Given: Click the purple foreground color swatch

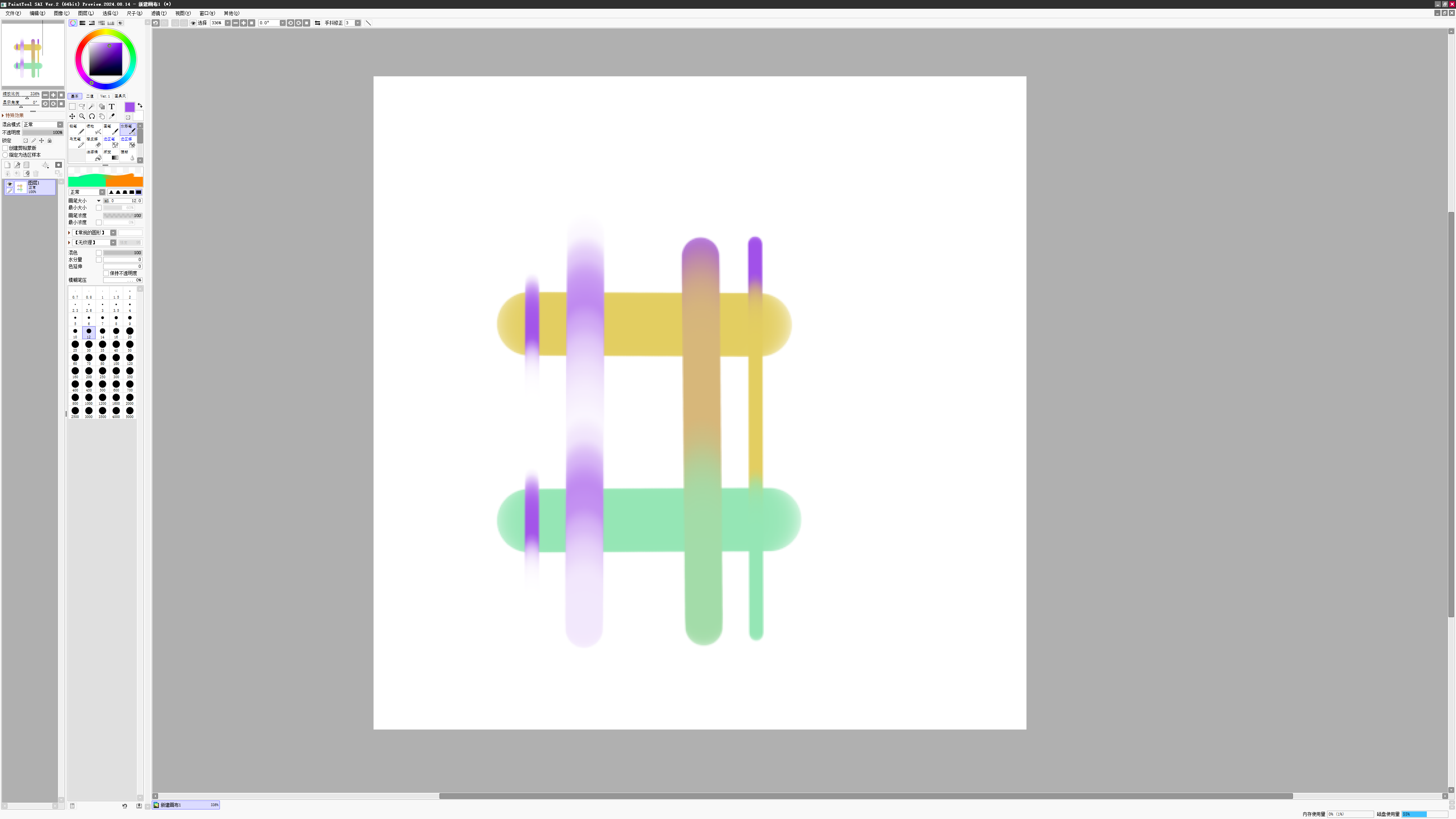Looking at the screenshot, I should click(129, 107).
